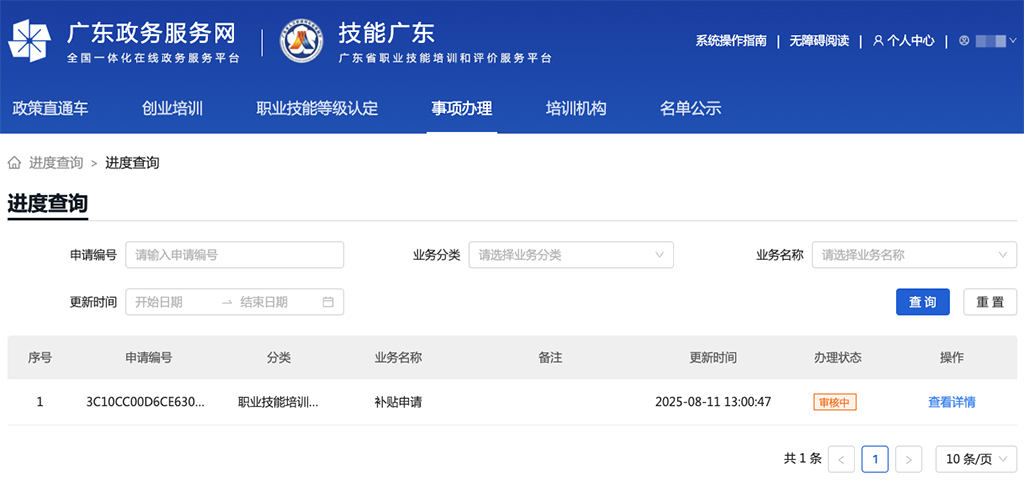The height and width of the screenshot is (481, 1024).
Task: Click the account avatar icon at top right
Action: [964, 41]
